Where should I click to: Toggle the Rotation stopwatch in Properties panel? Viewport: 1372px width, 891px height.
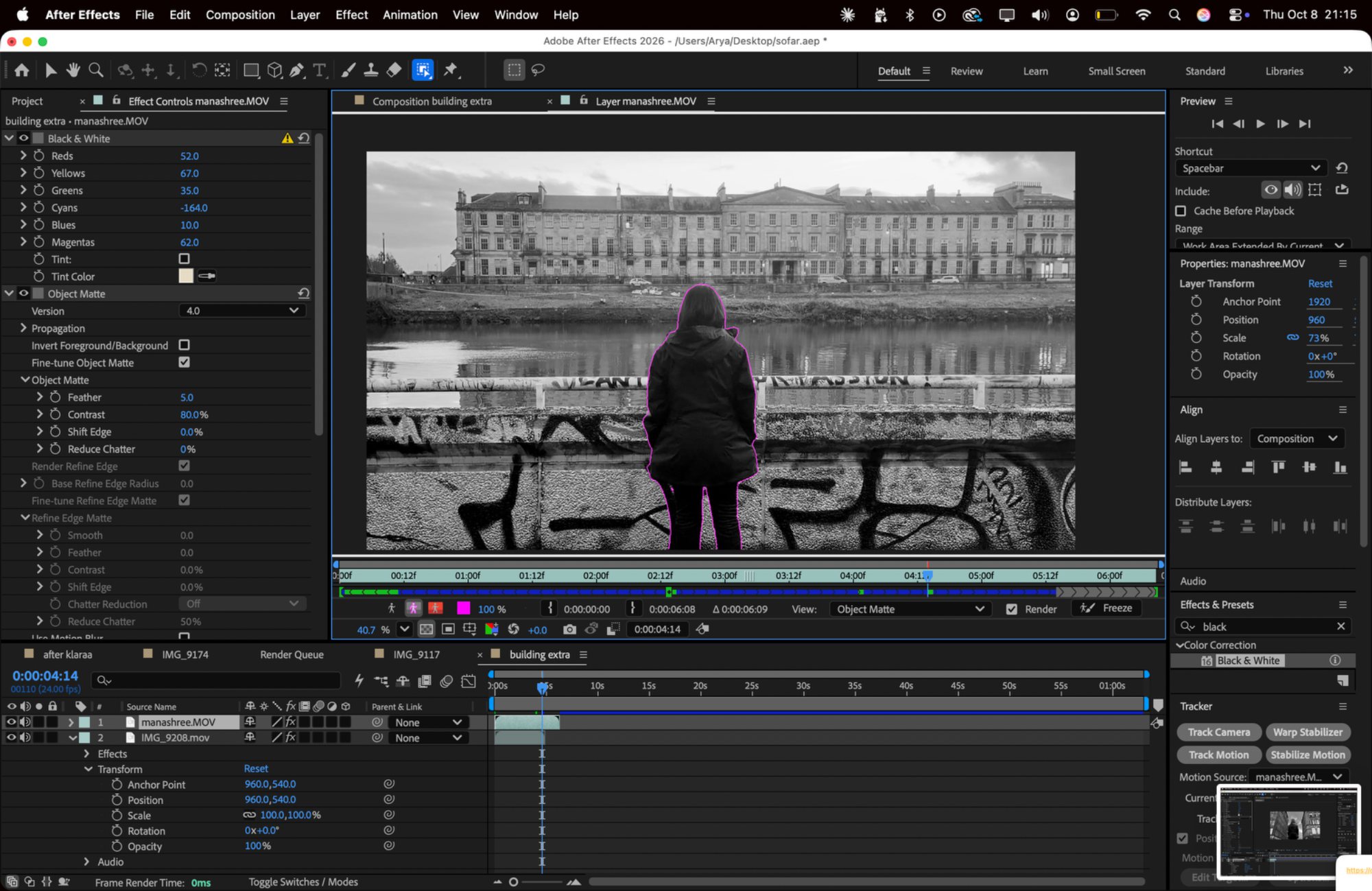(1196, 356)
